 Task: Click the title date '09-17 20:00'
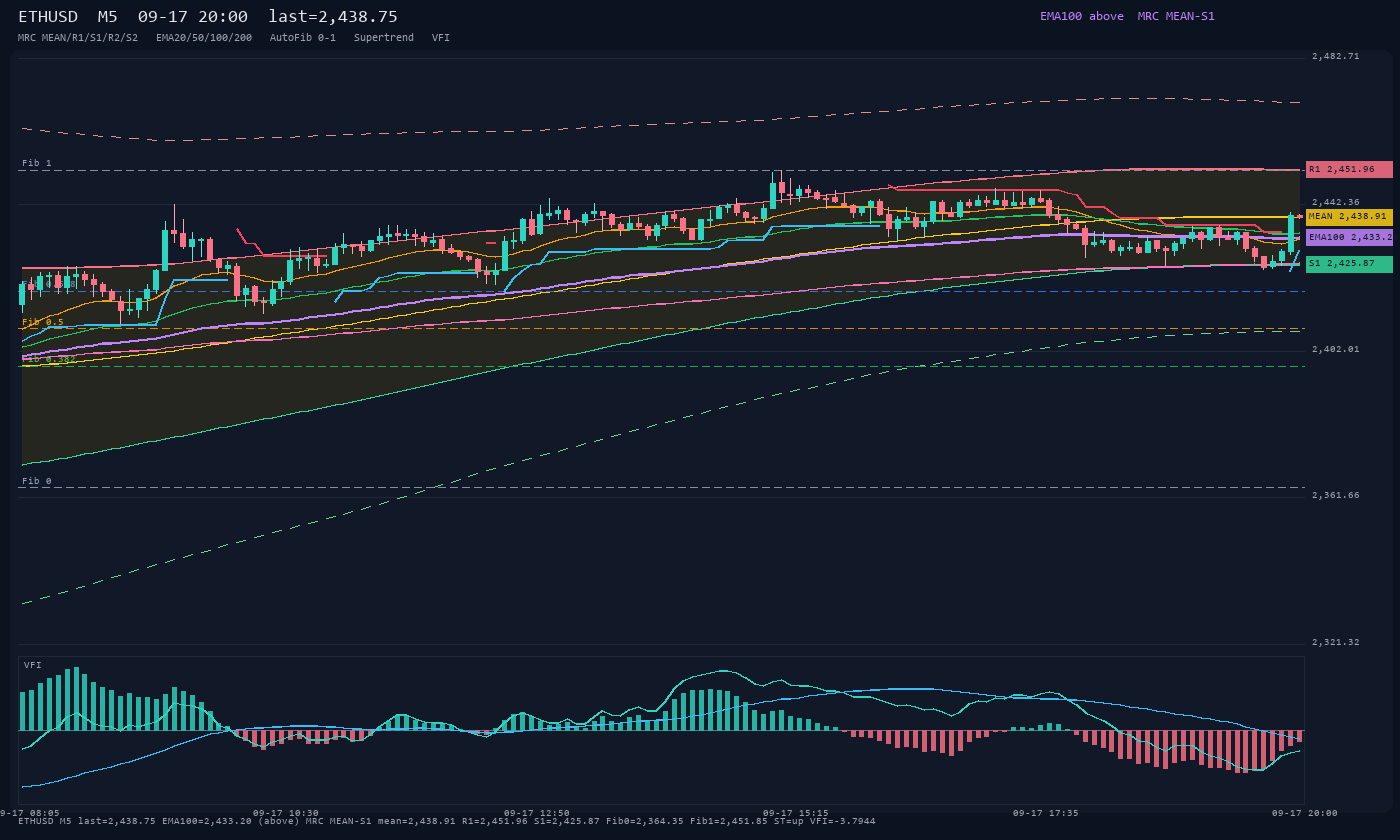click(193, 17)
